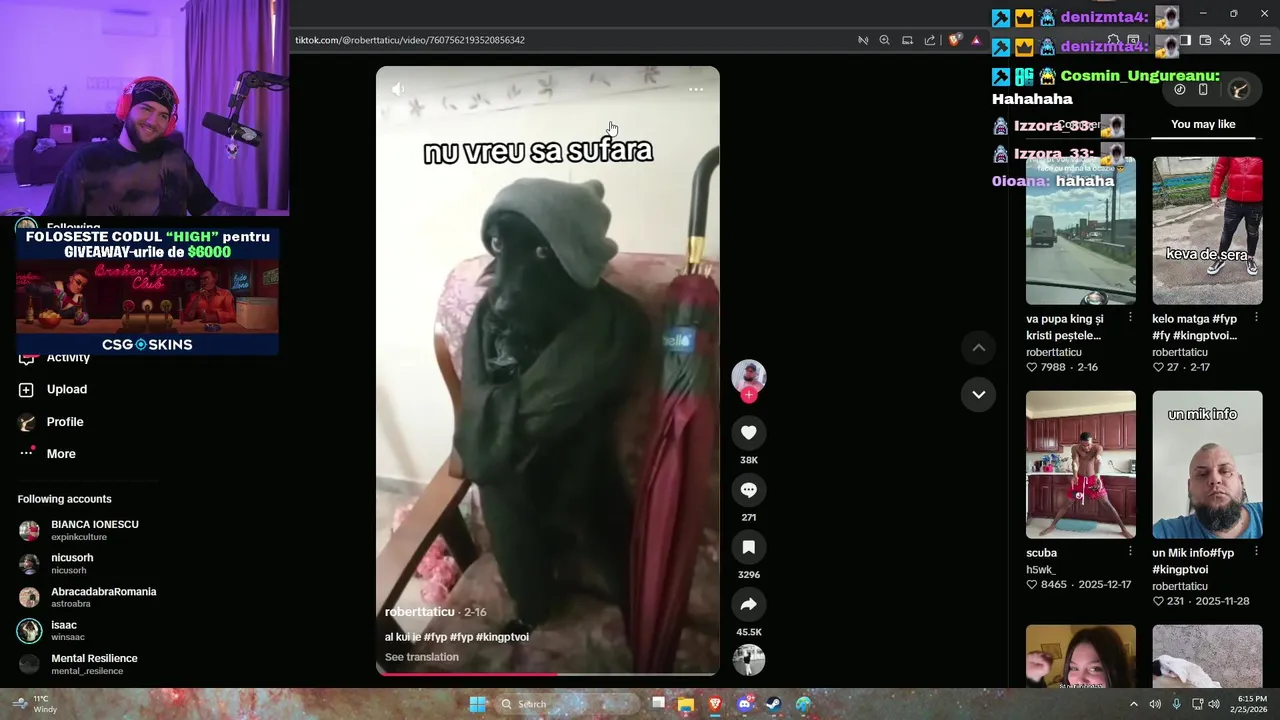1280x720 pixels.
Task: Click the share page icon in address bar
Action: pos(930,40)
